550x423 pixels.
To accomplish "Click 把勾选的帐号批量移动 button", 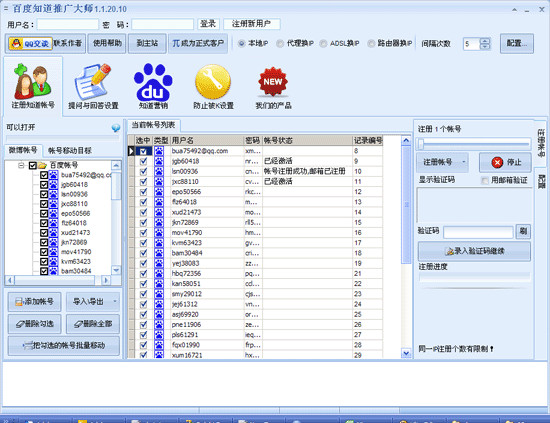I will point(63,346).
